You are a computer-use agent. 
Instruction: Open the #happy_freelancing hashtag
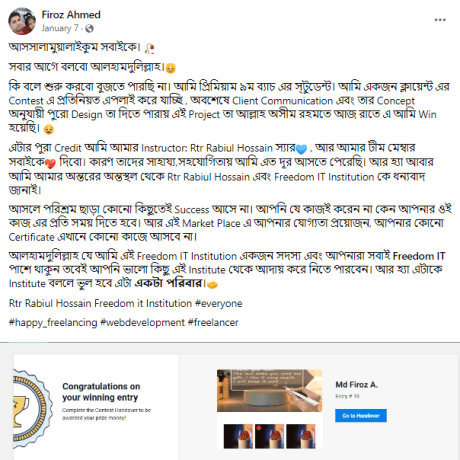click(x=53, y=323)
